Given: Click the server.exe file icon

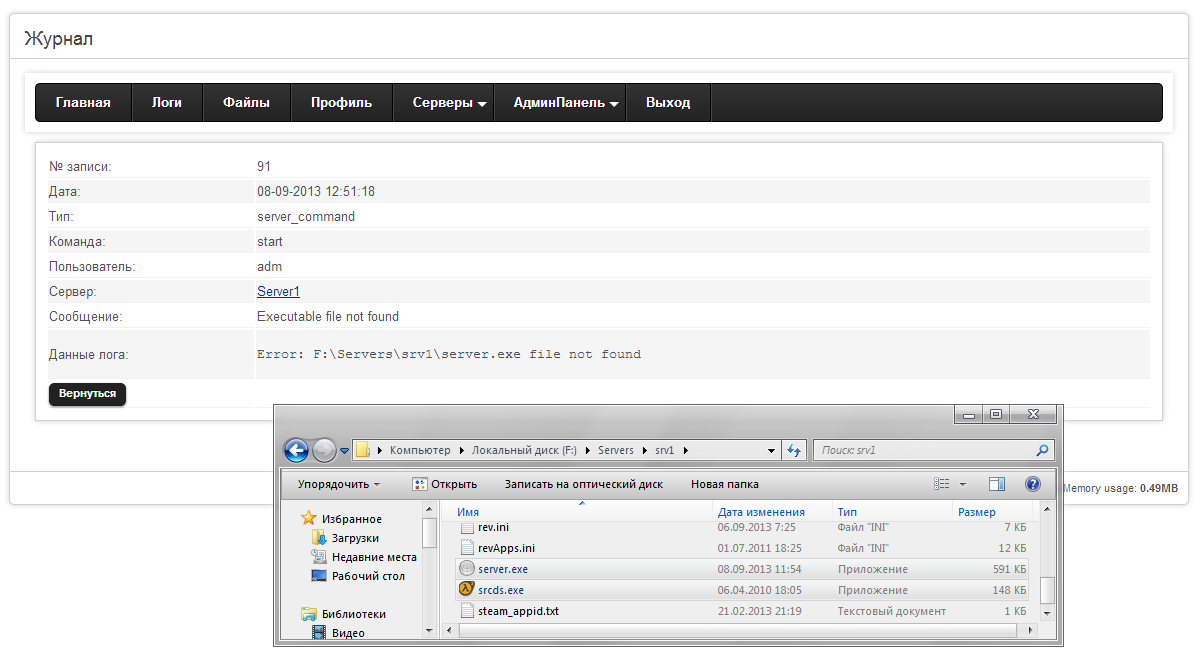Looking at the screenshot, I should click(x=466, y=569).
